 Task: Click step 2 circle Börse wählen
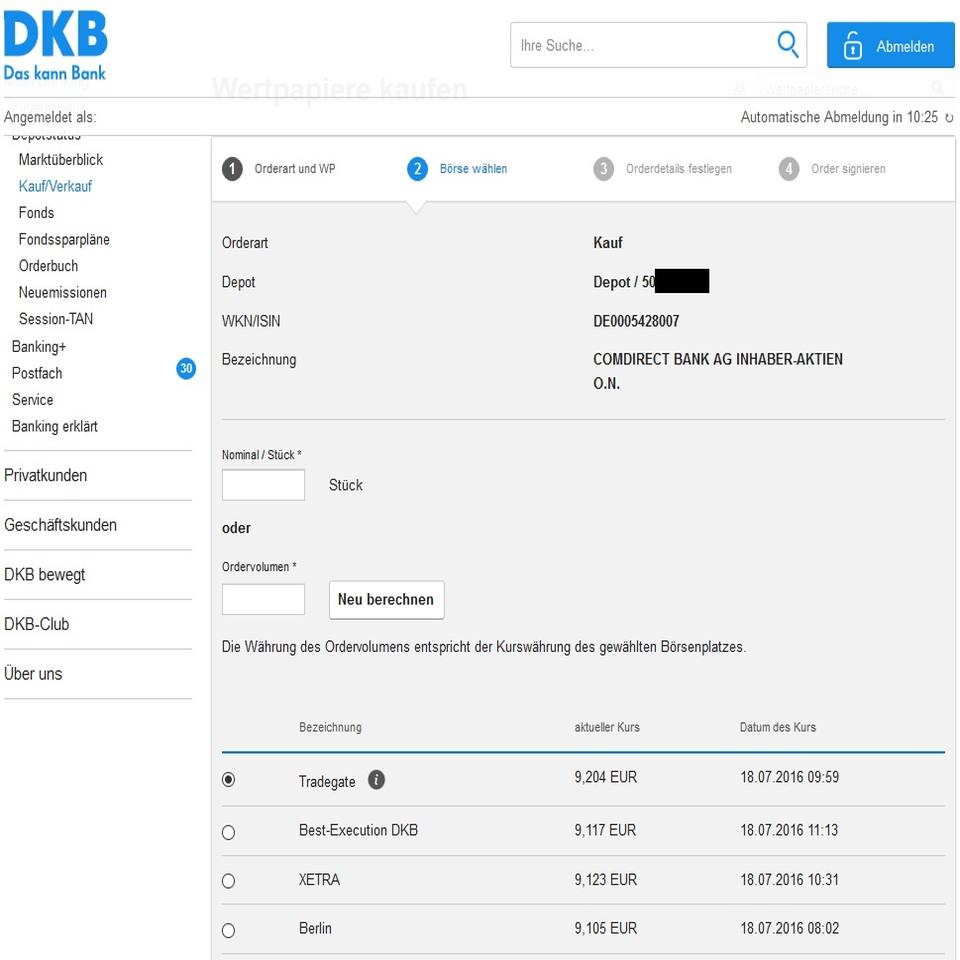418,169
